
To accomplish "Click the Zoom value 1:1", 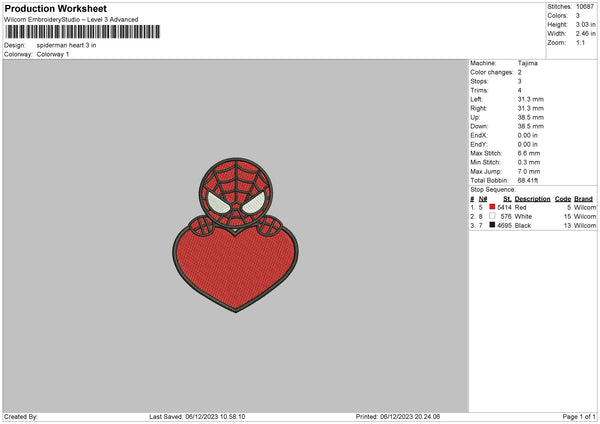I will (x=580, y=42).
